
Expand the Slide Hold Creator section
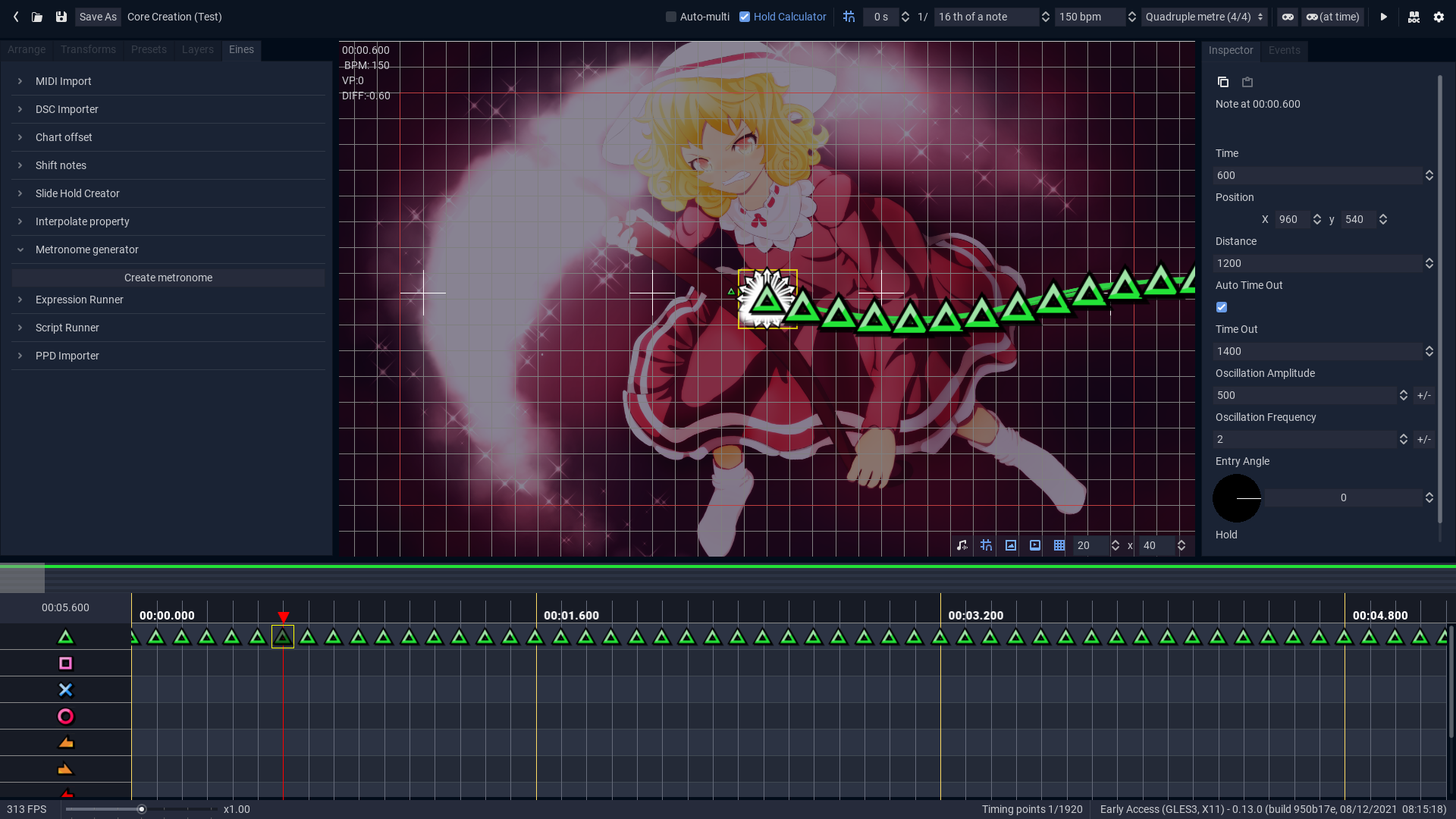click(168, 193)
